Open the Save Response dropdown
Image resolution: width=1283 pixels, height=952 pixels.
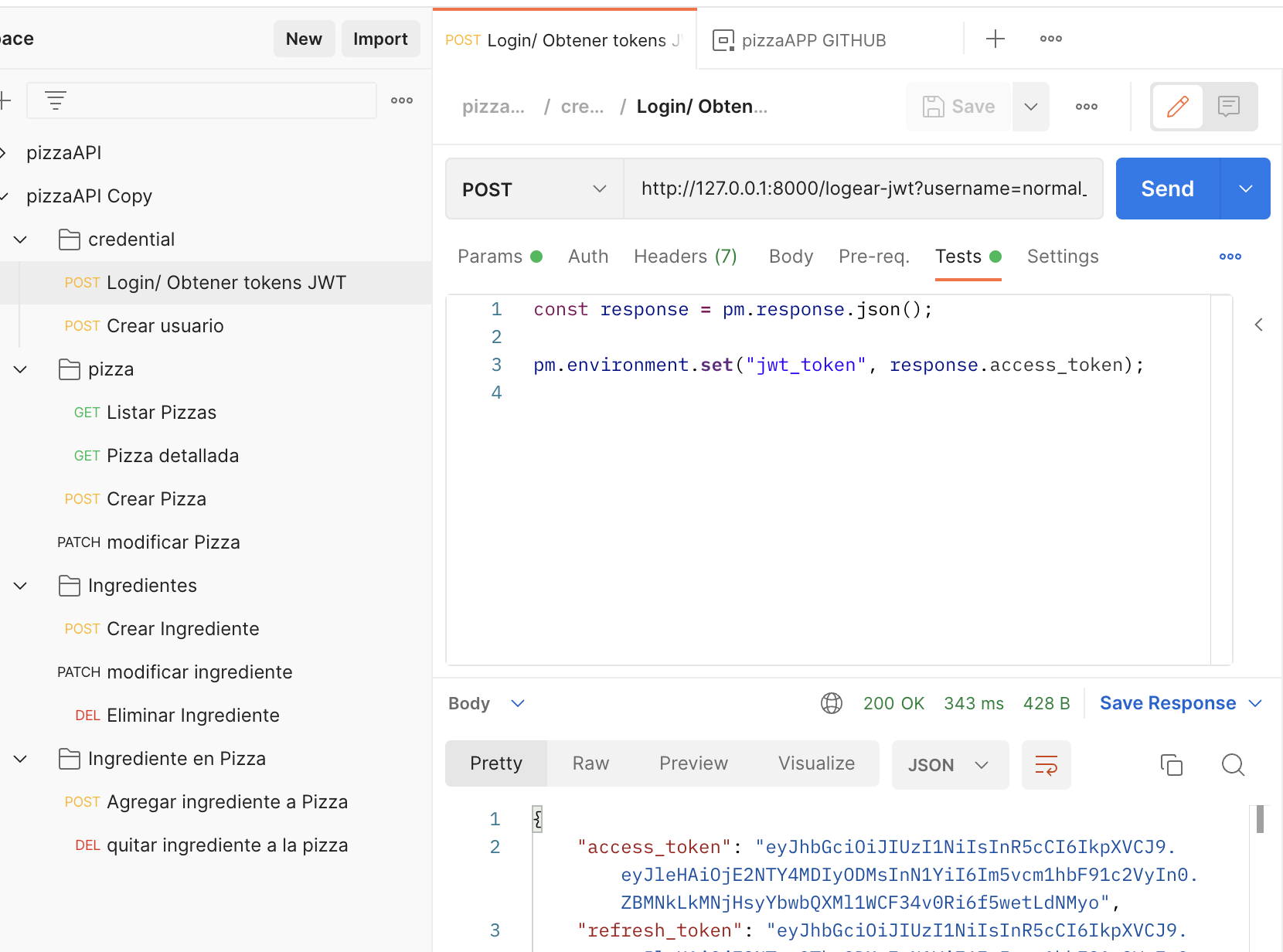1181,703
